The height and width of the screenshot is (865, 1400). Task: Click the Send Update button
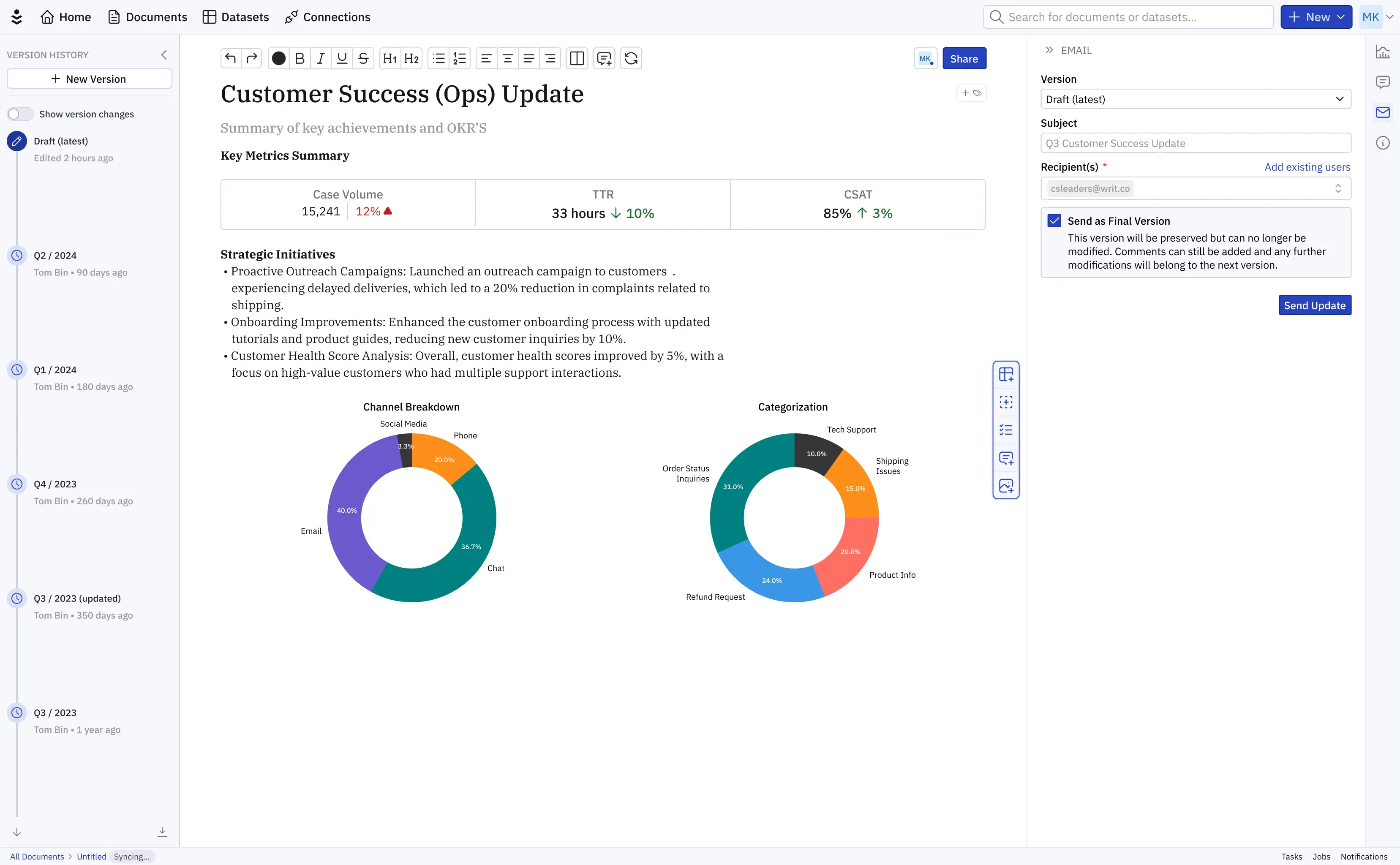tap(1314, 305)
